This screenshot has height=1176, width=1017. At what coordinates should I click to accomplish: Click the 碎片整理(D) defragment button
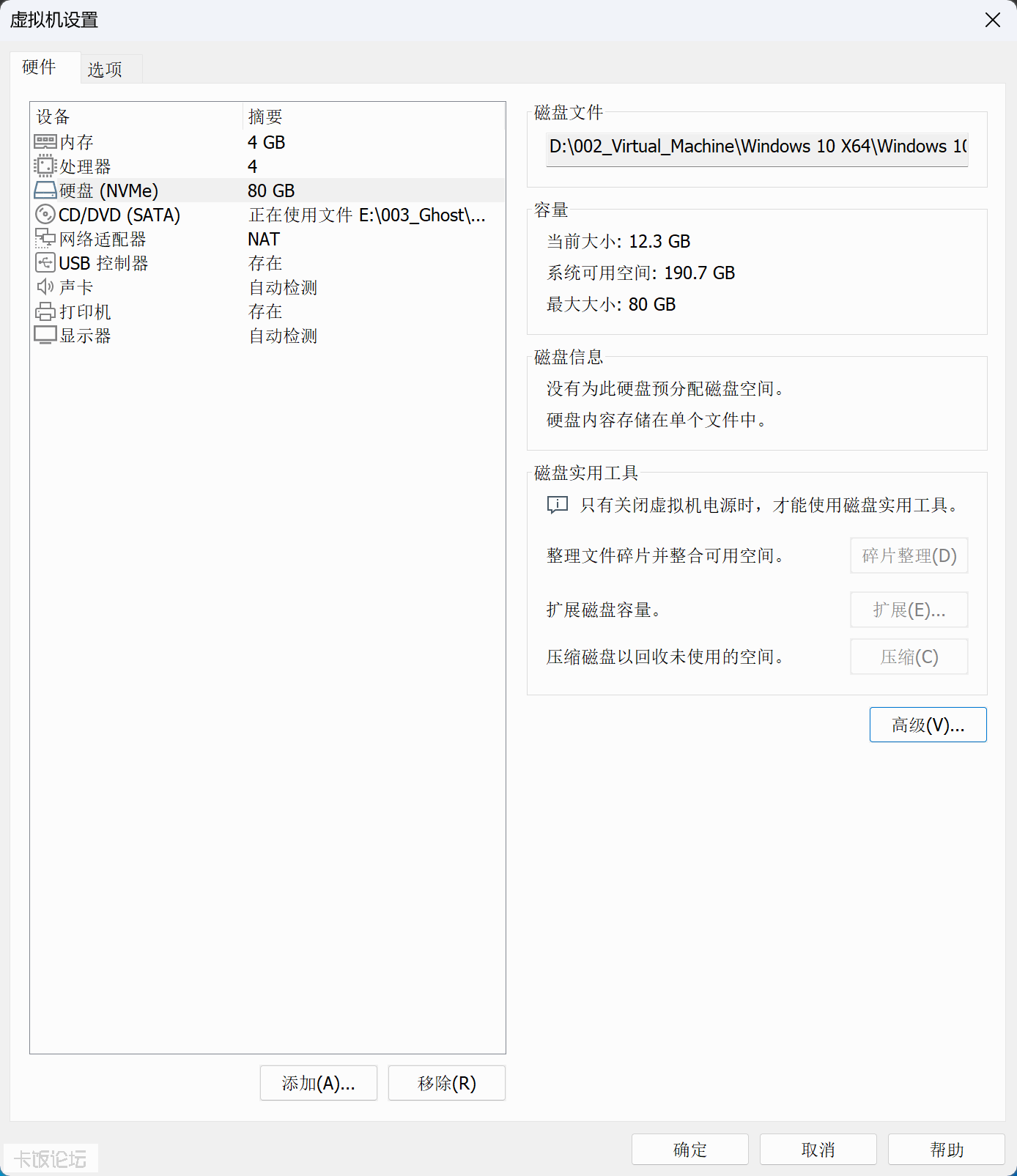pos(909,555)
